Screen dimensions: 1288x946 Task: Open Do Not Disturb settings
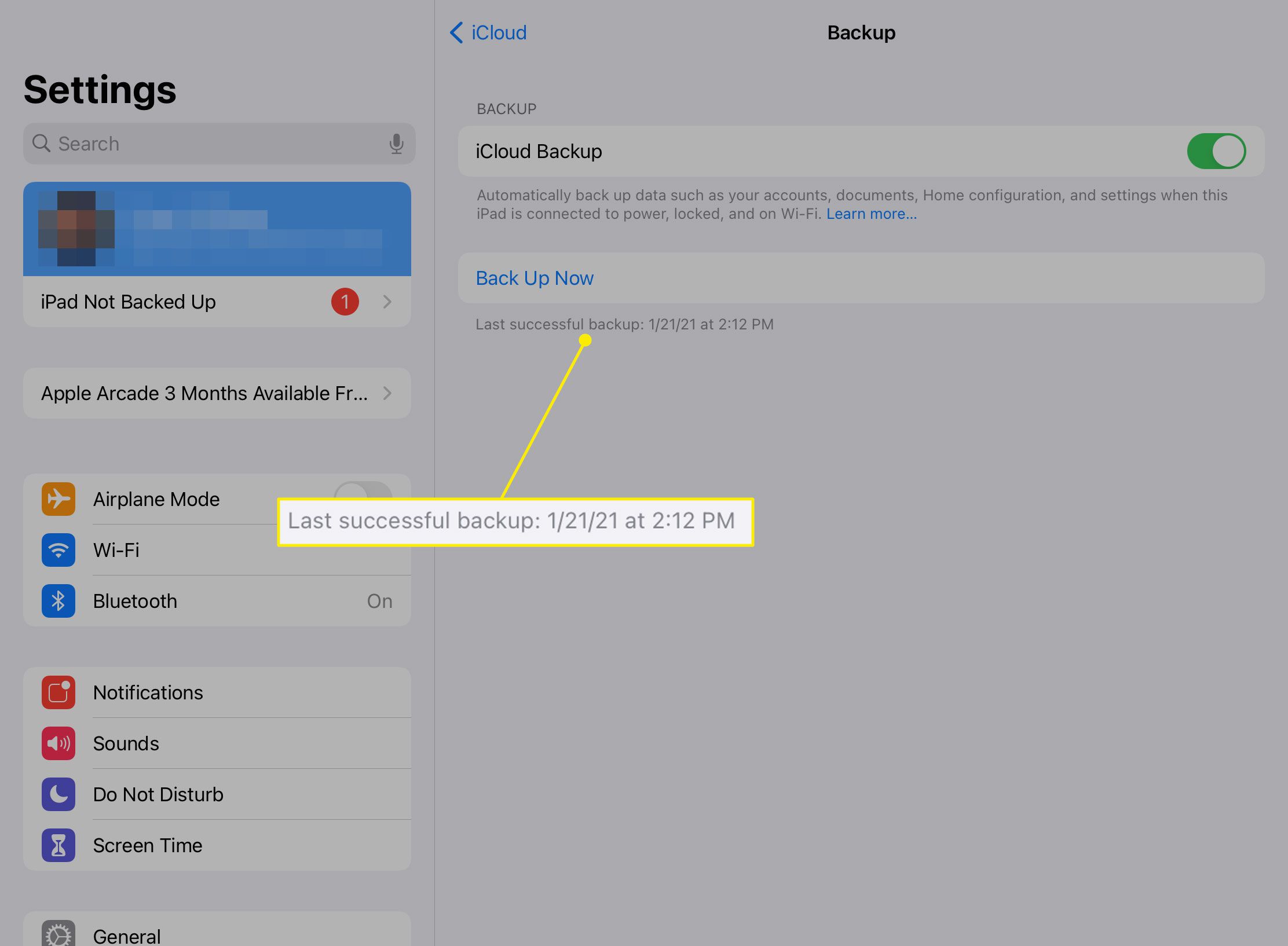(x=217, y=794)
